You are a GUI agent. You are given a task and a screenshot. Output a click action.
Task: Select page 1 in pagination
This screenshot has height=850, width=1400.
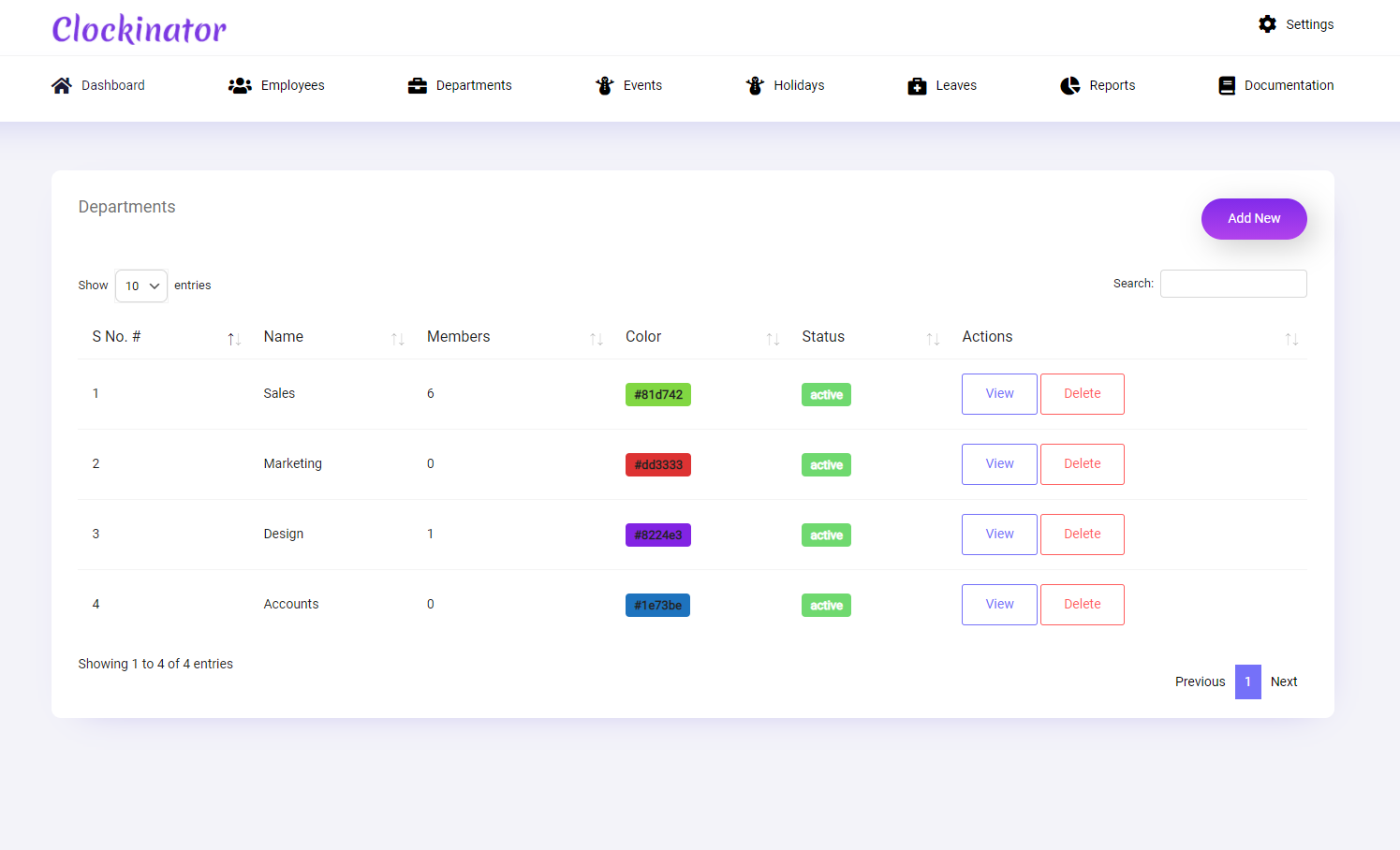(1247, 681)
